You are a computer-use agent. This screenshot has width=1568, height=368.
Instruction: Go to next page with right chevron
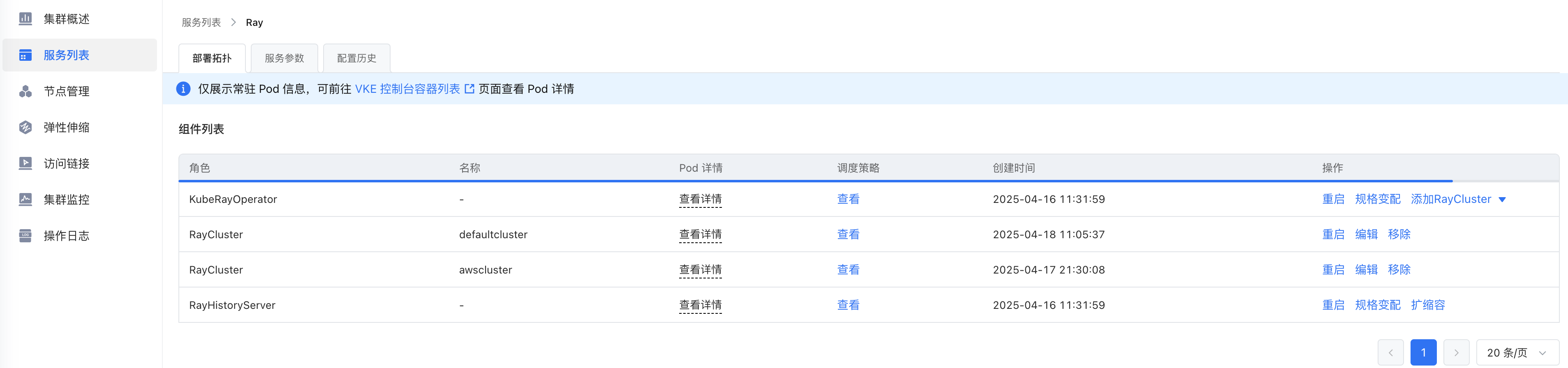tap(1456, 353)
